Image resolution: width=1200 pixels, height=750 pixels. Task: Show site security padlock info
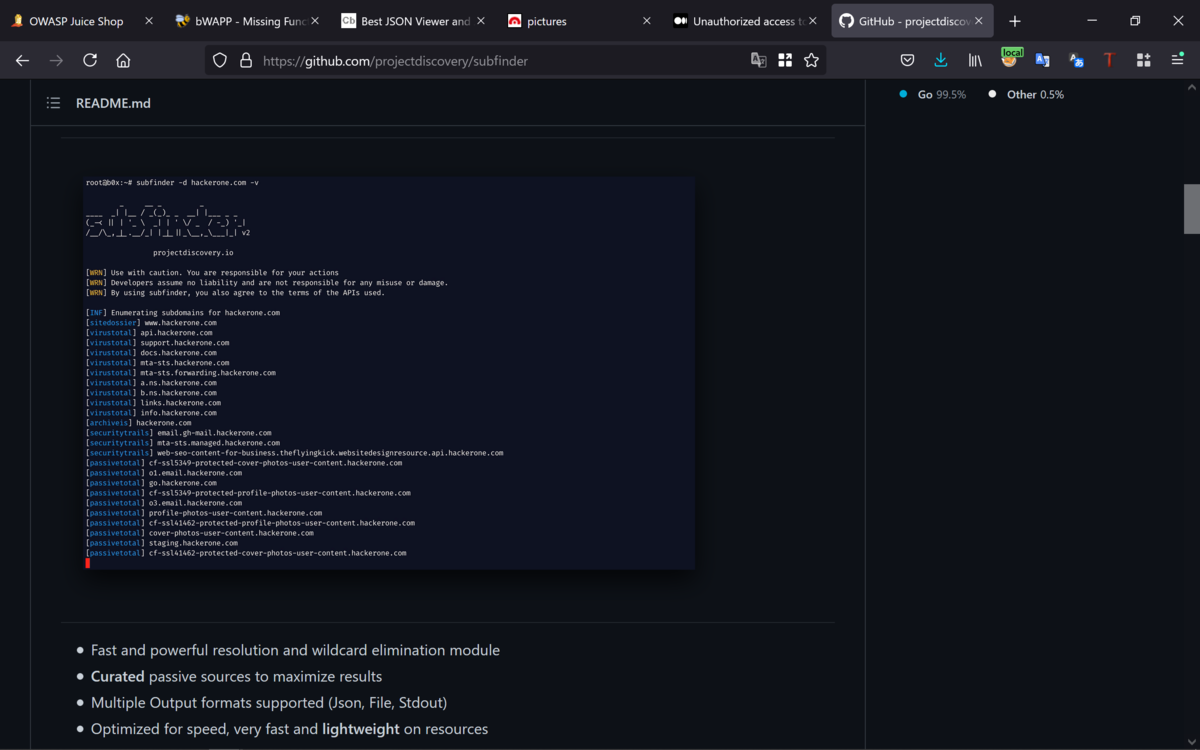click(x=245, y=60)
